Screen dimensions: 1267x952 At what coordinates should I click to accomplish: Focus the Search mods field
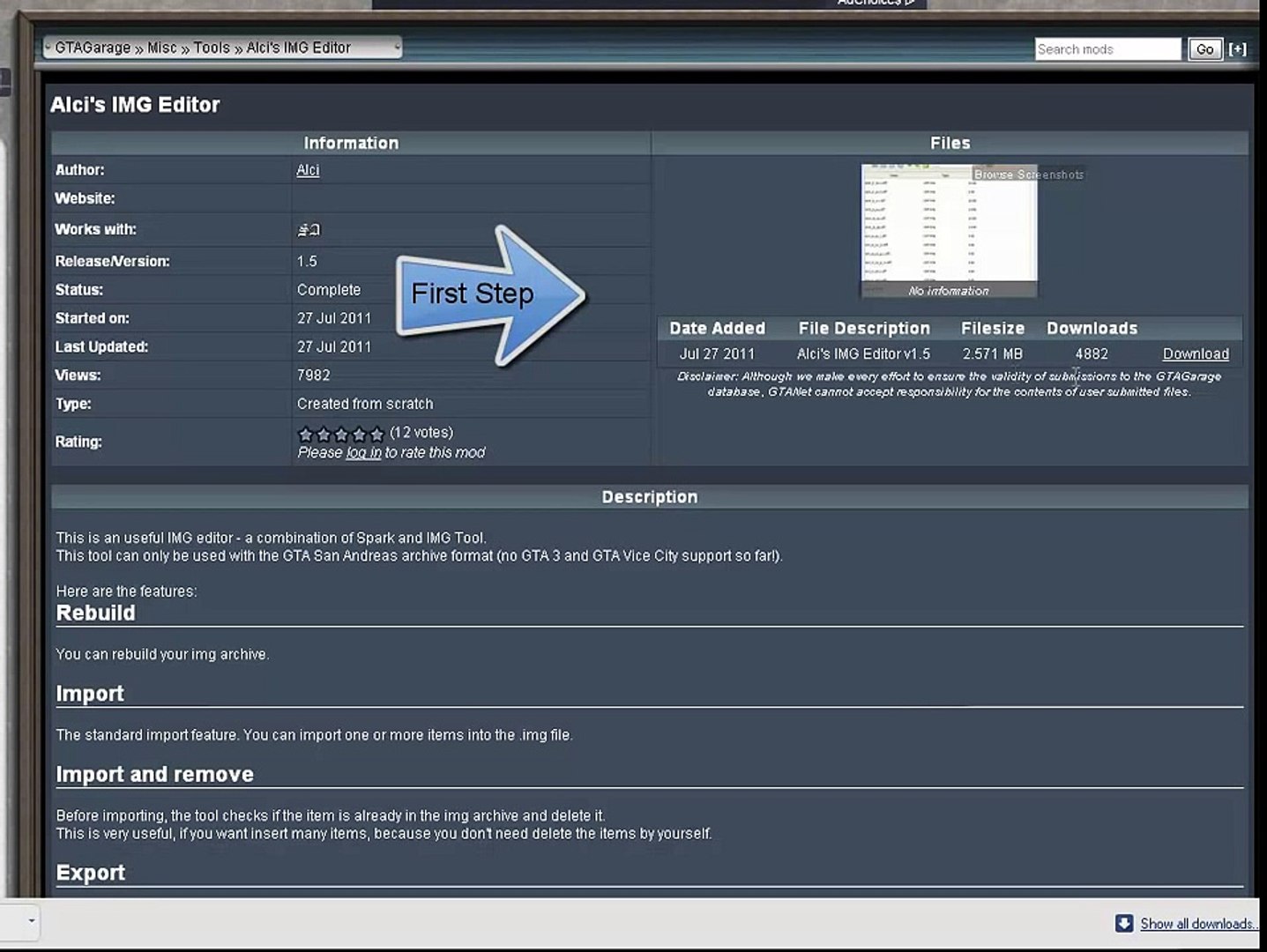point(1107,49)
